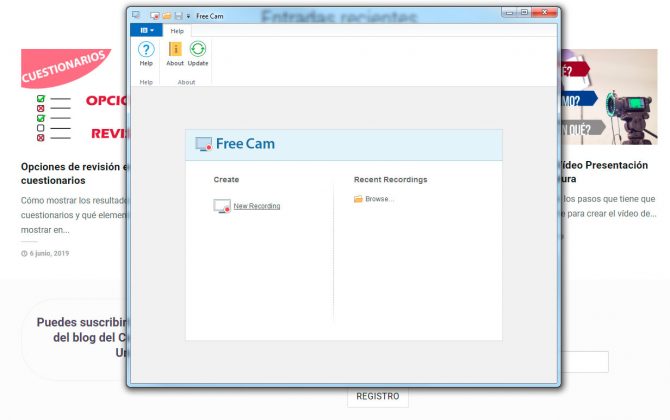The height and width of the screenshot is (420, 670).
Task: Open the Cuestionarios post thumbnail in the browser
Action: [x=74, y=97]
